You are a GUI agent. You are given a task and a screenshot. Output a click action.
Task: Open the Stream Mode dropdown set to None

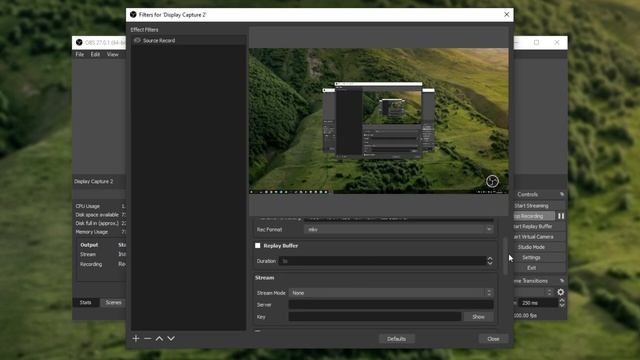tap(391, 293)
